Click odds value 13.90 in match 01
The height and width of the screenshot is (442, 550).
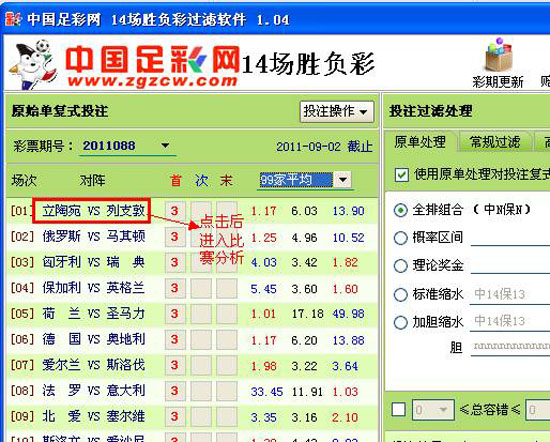tap(348, 211)
